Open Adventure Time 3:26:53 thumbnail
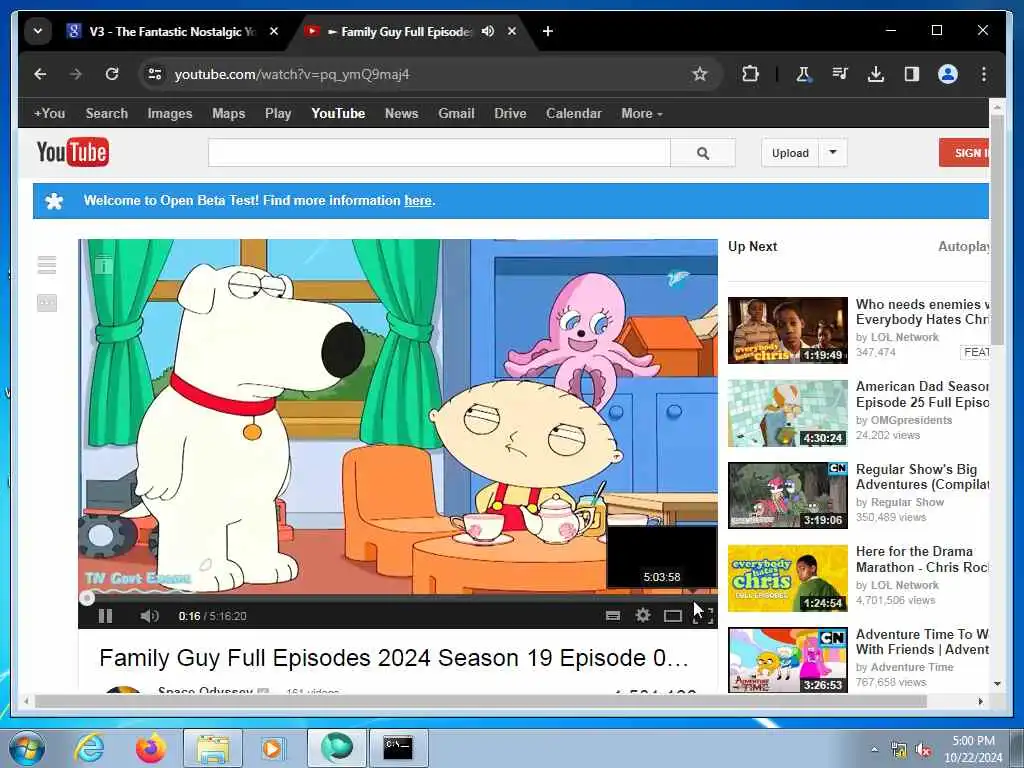The width and height of the screenshot is (1024, 768). 788,660
